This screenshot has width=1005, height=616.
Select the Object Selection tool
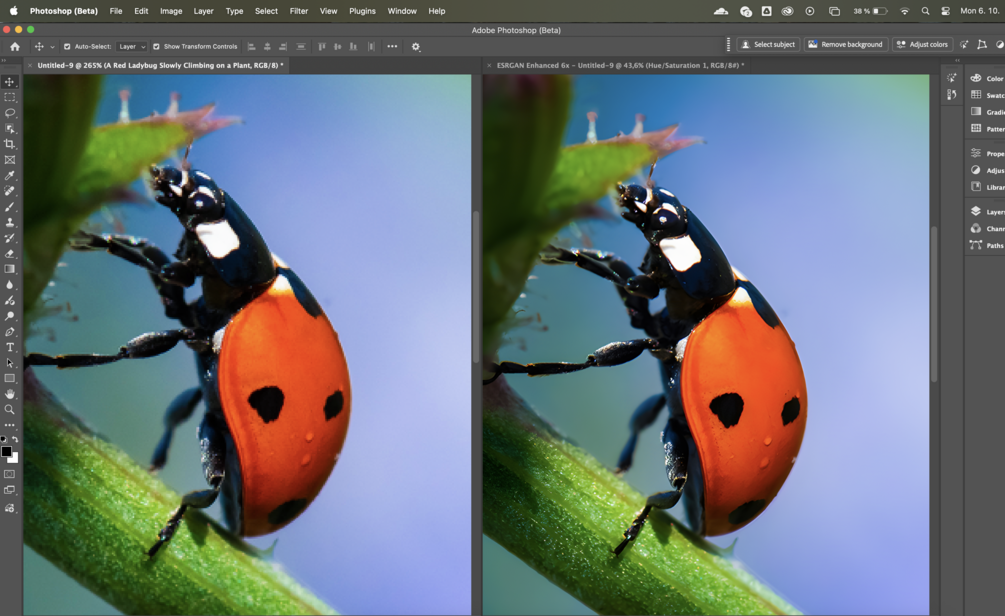click(x=10, y=129)
